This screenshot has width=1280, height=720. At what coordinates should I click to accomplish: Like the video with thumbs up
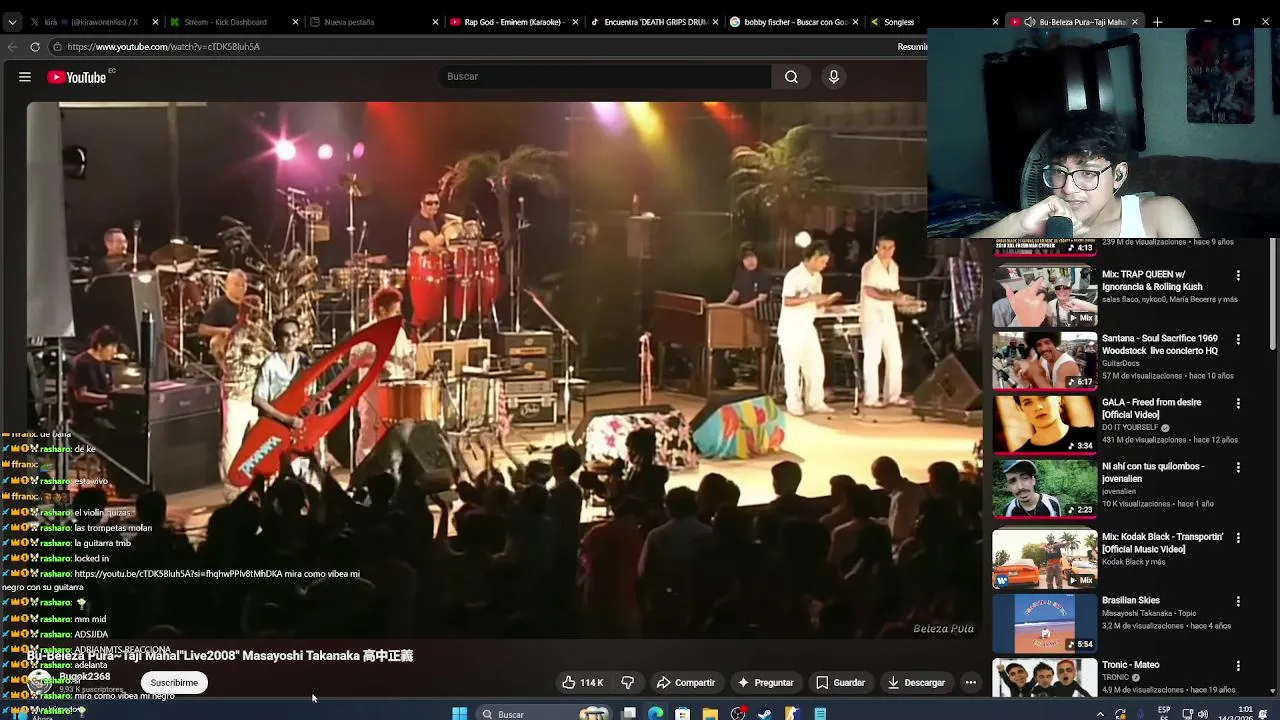click(582, 683)
